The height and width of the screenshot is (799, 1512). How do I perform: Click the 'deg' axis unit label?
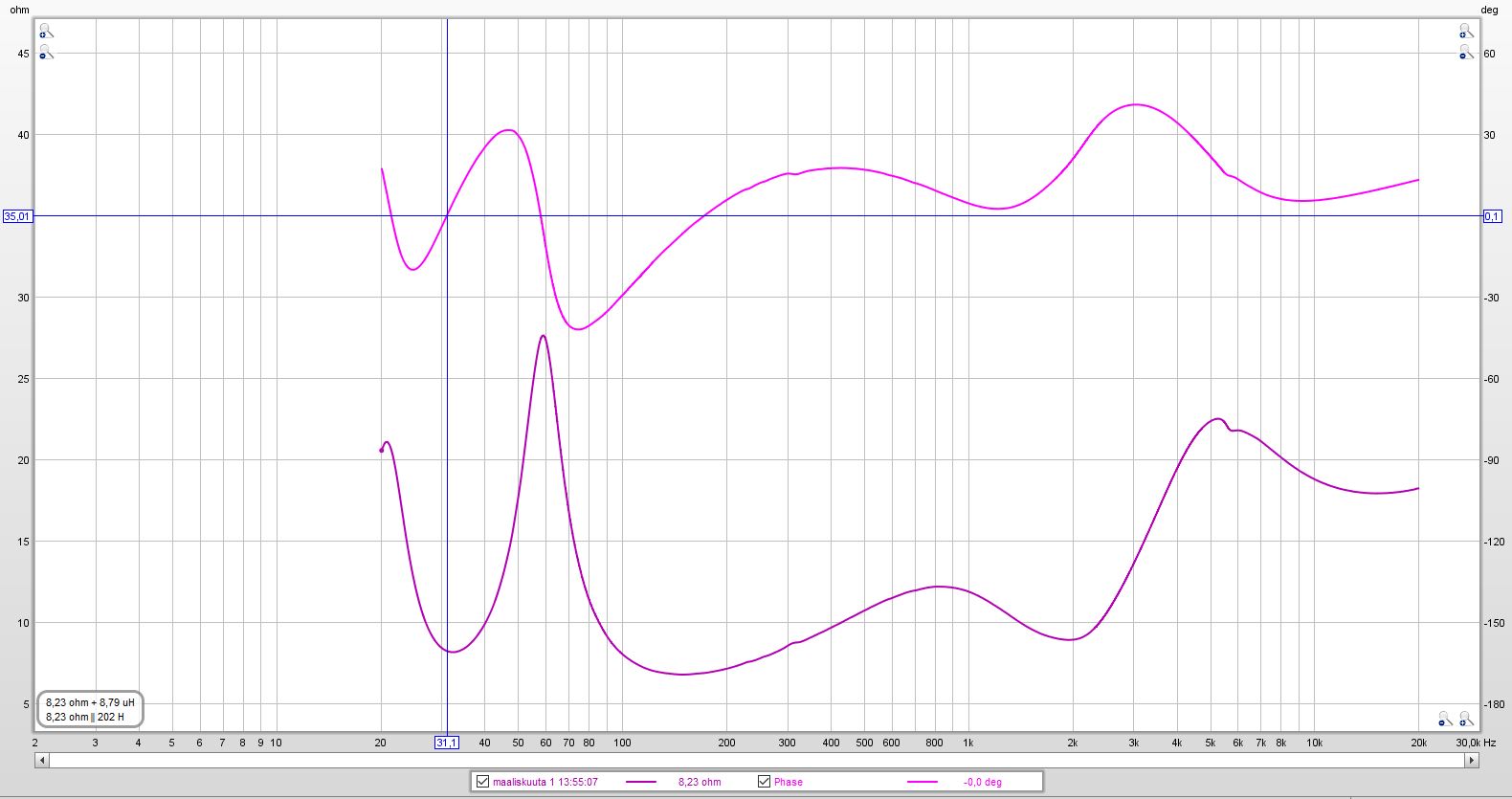coord(1489,10)
